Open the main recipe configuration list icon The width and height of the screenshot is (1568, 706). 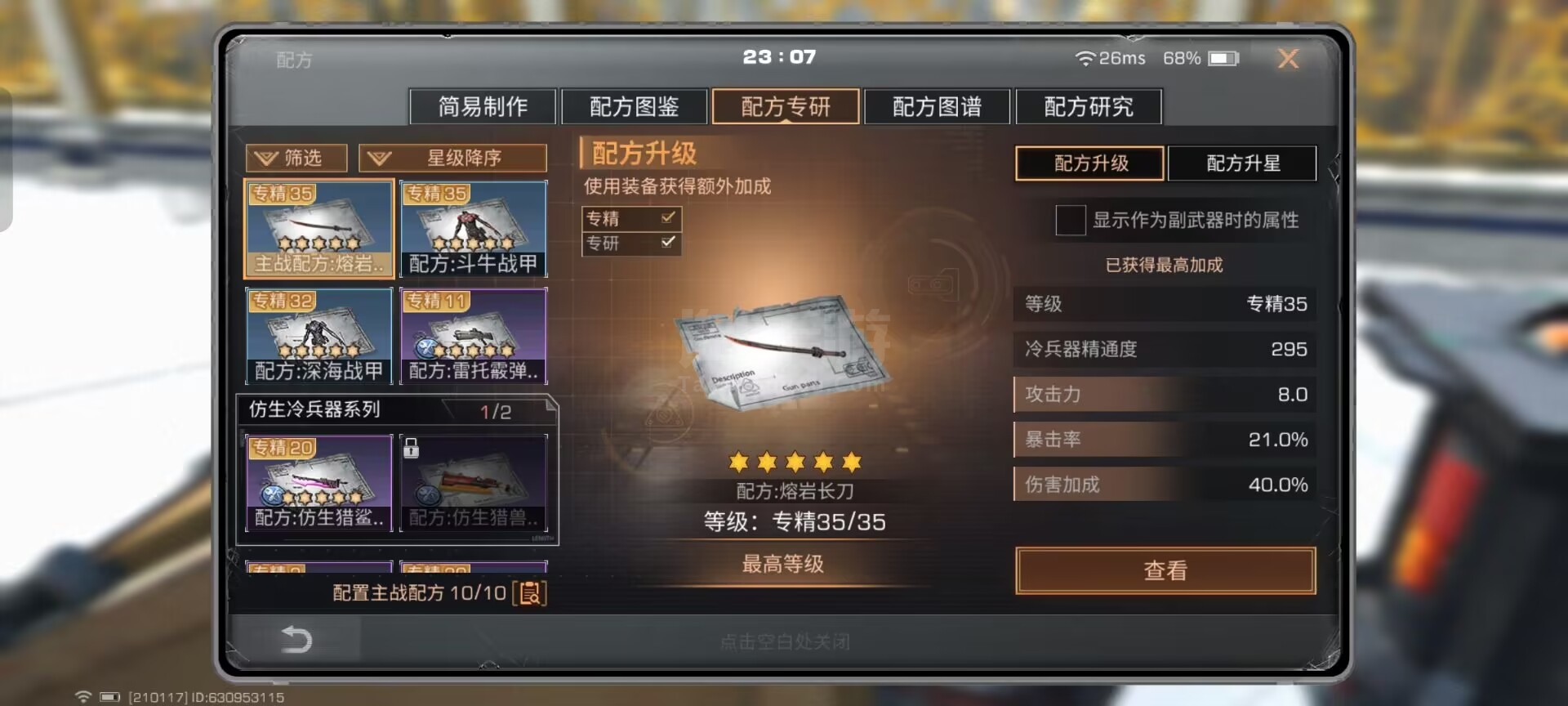point(530,592)
